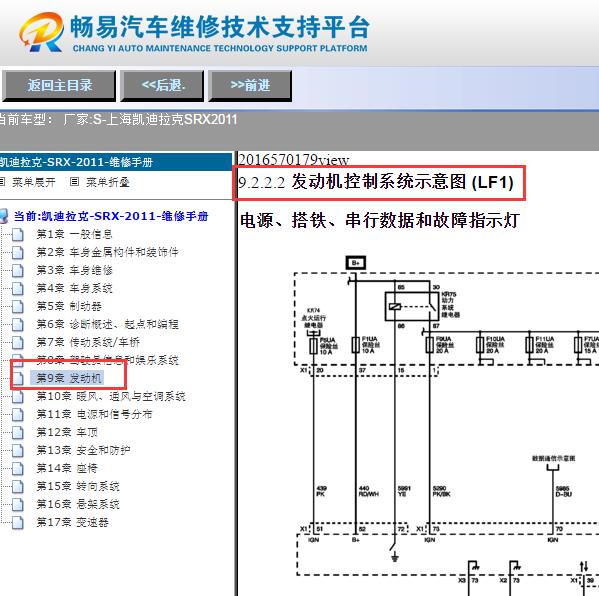Click the B+ terminal in diagram

[356, 263]
